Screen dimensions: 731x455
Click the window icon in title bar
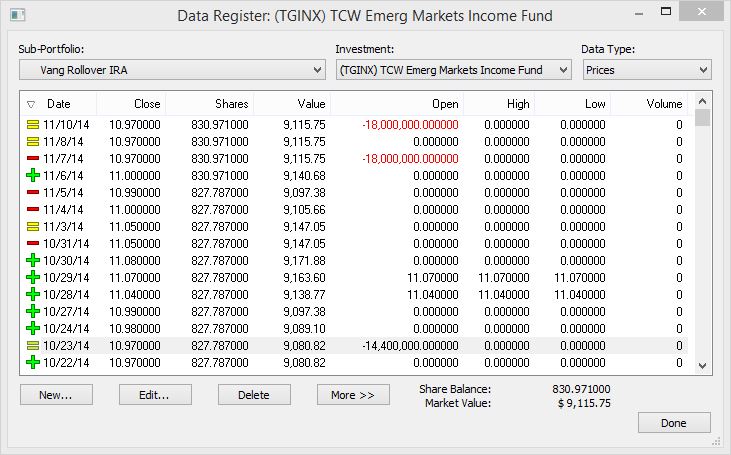(x=18, y=15)
